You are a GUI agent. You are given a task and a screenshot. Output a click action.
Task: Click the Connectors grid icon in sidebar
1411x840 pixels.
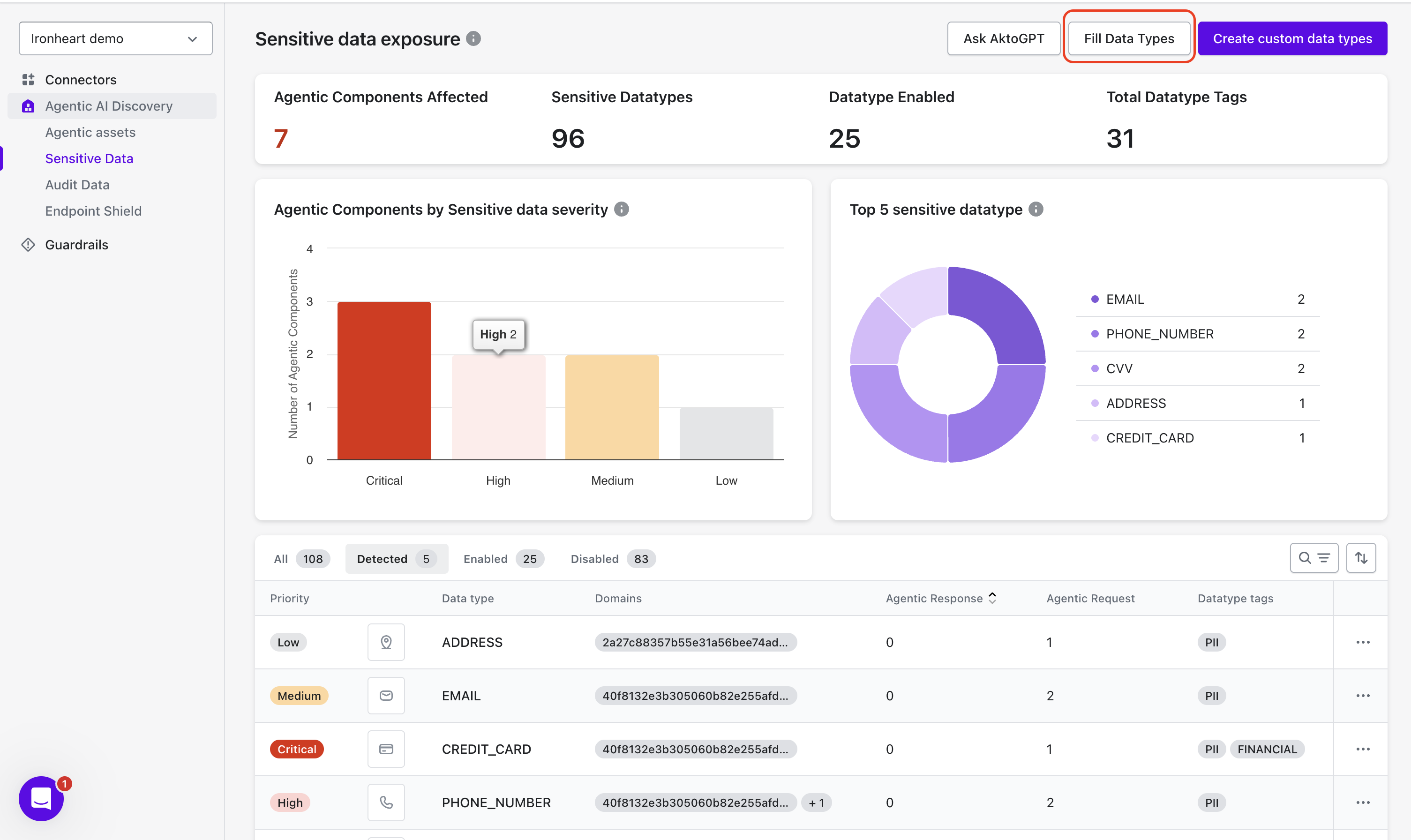28,80
